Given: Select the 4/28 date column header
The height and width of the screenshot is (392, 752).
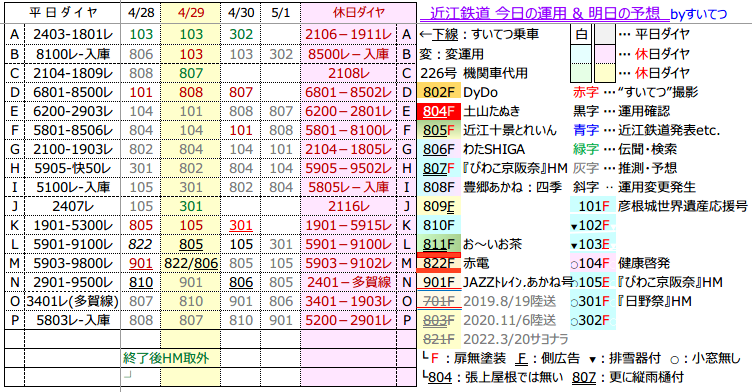Looking at the screenshot, I should tap(141, 13).
